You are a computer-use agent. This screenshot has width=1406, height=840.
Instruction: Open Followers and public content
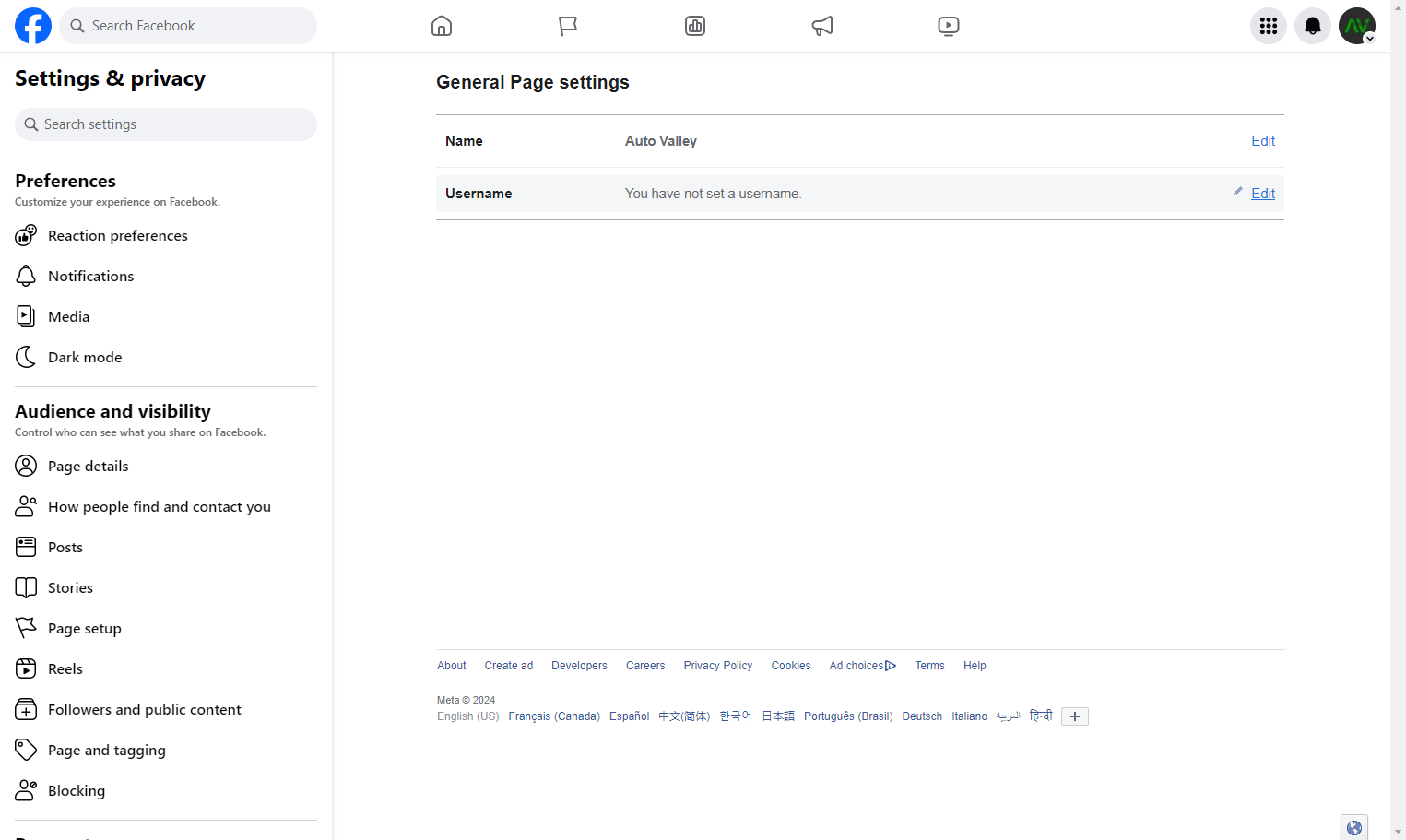coord(166,709)
